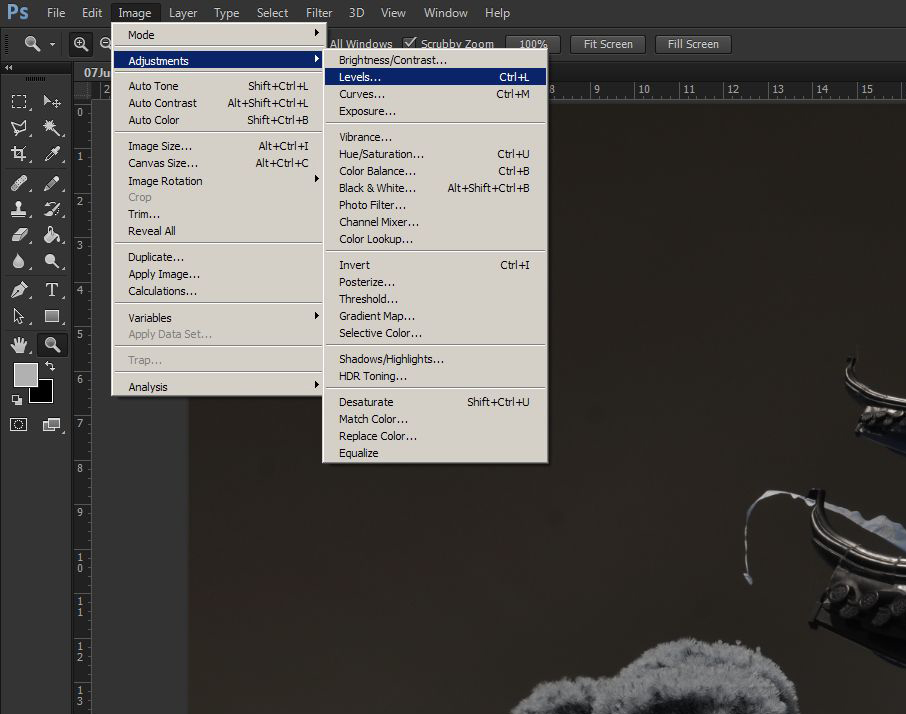
Task: Select the Healing Brush tool
Action: 19,184
